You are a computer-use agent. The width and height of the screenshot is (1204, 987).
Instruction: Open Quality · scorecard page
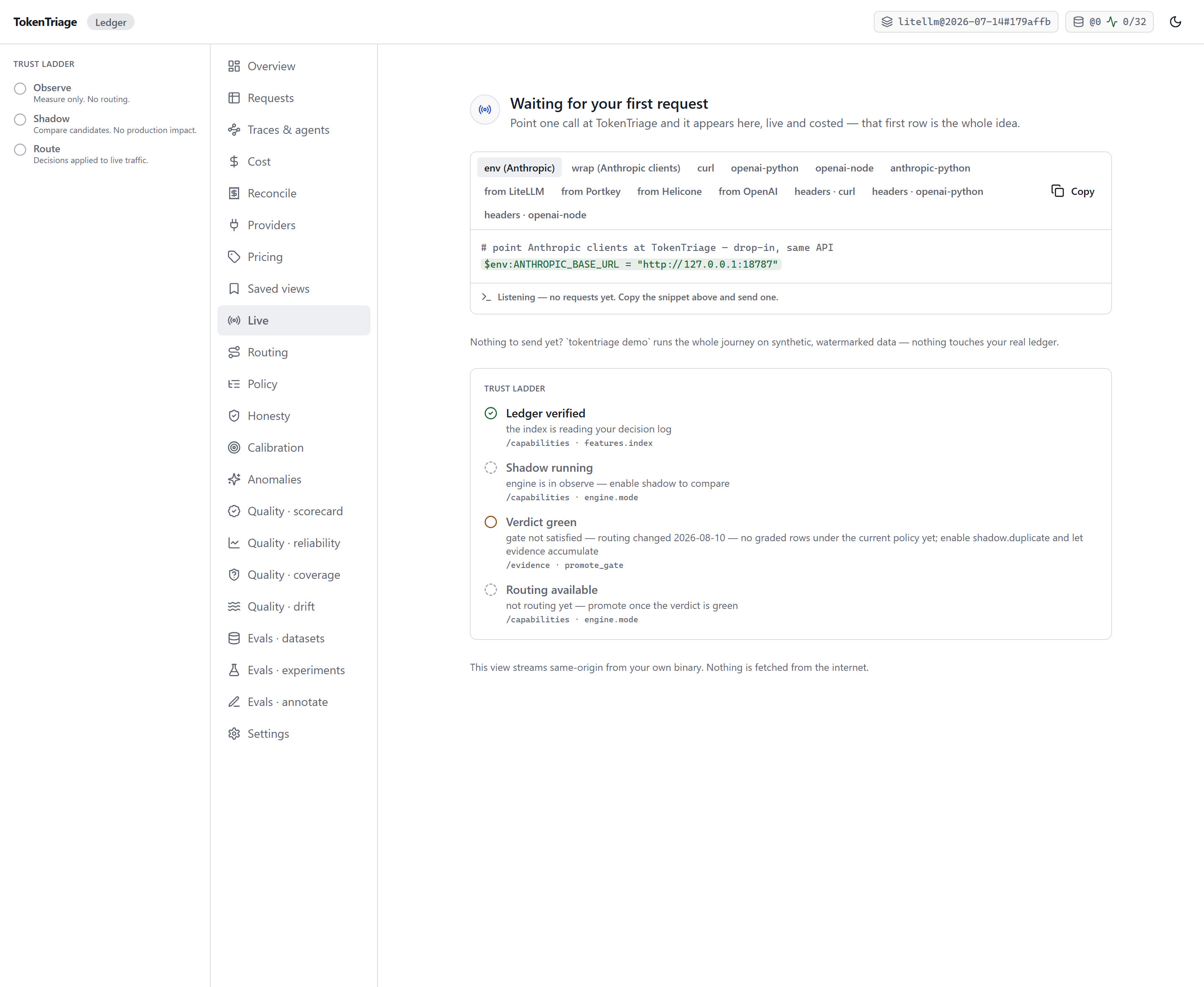click(294, 511)
